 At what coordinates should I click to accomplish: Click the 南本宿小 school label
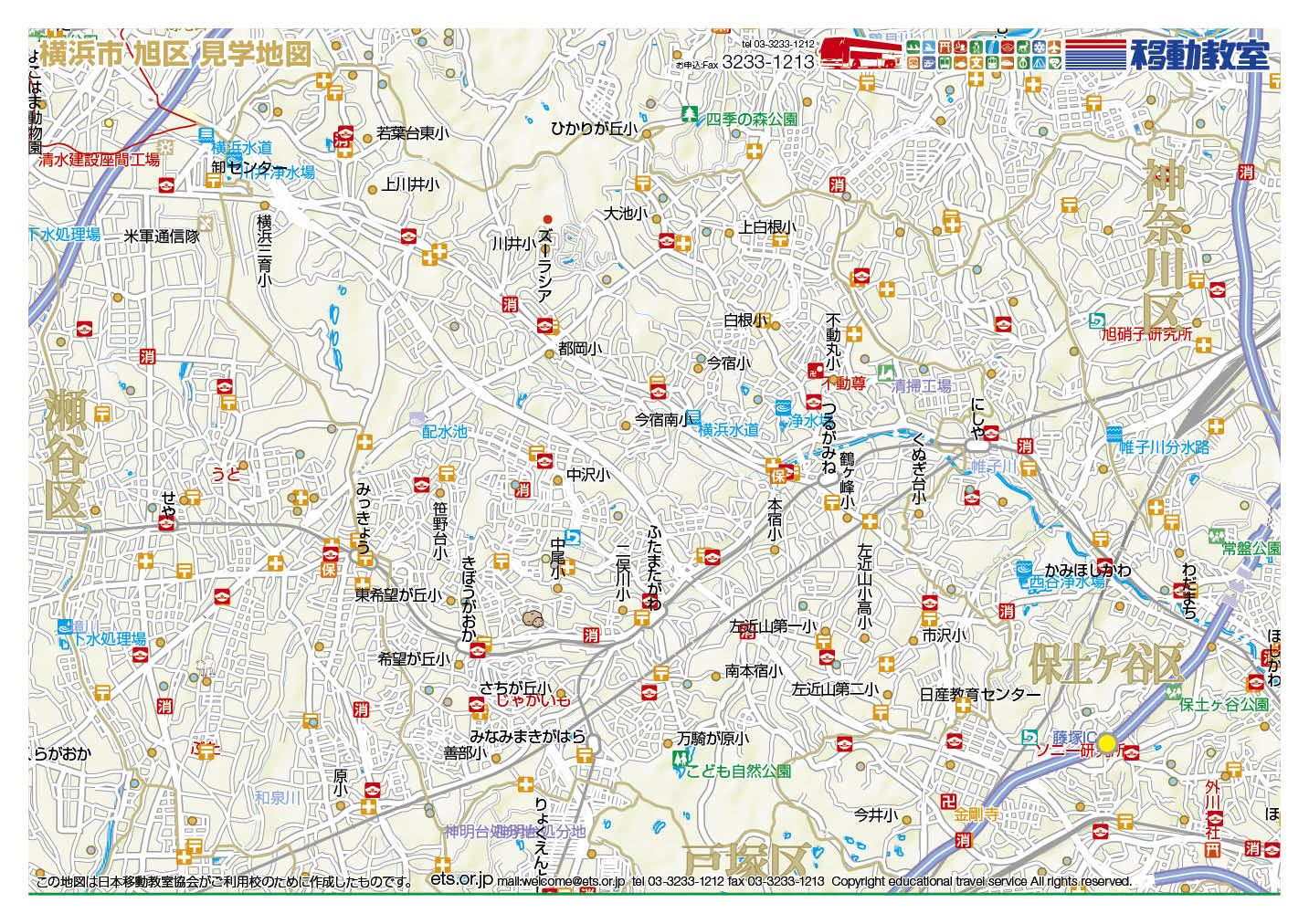(754, 671)
